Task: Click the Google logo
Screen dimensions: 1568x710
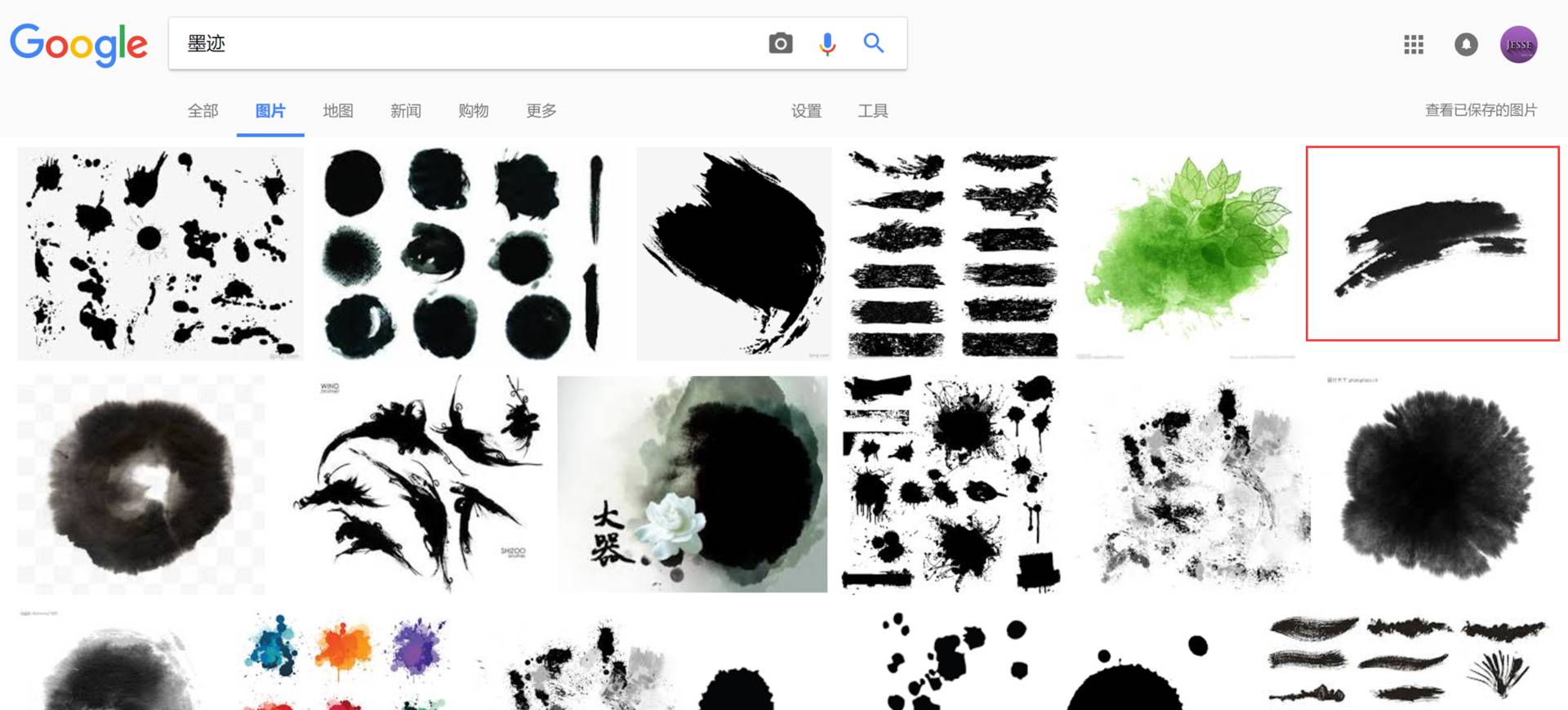Action: pyautogui.click(x=79, y=44)
